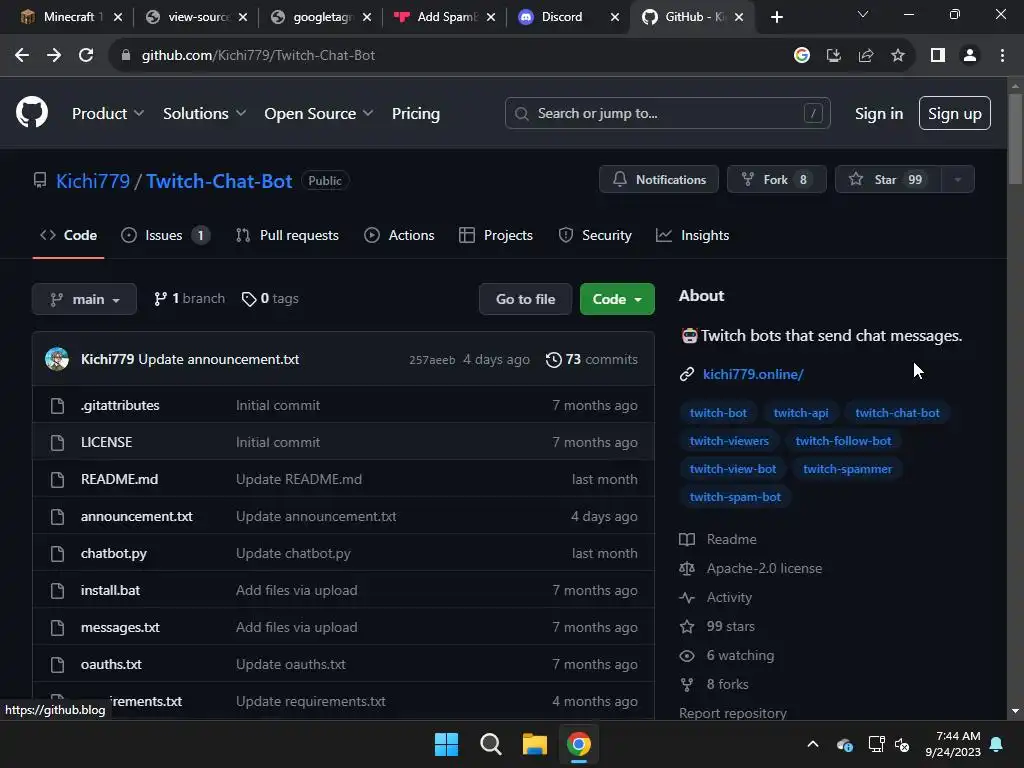Share this page via the share icon
1024x768 pixels.
pyautogui.click(x=865, y=56)
